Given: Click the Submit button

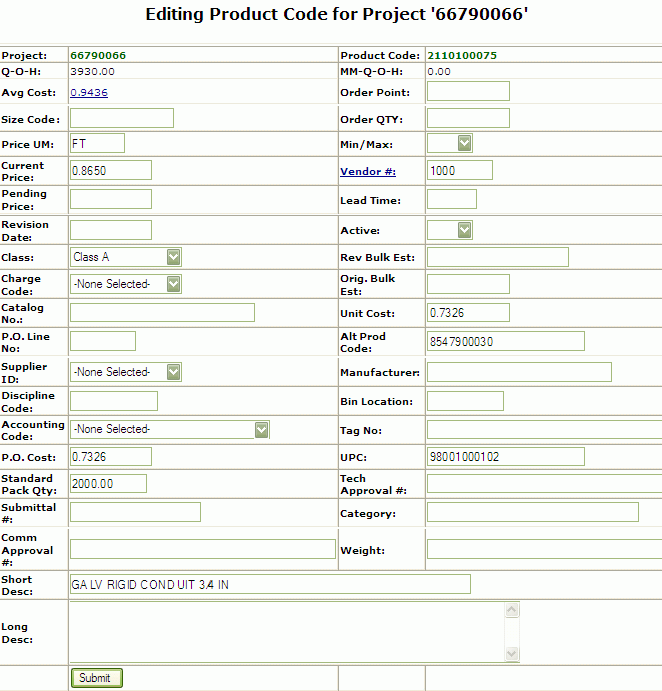Looking at the screenshot, I should pos(96,678).
